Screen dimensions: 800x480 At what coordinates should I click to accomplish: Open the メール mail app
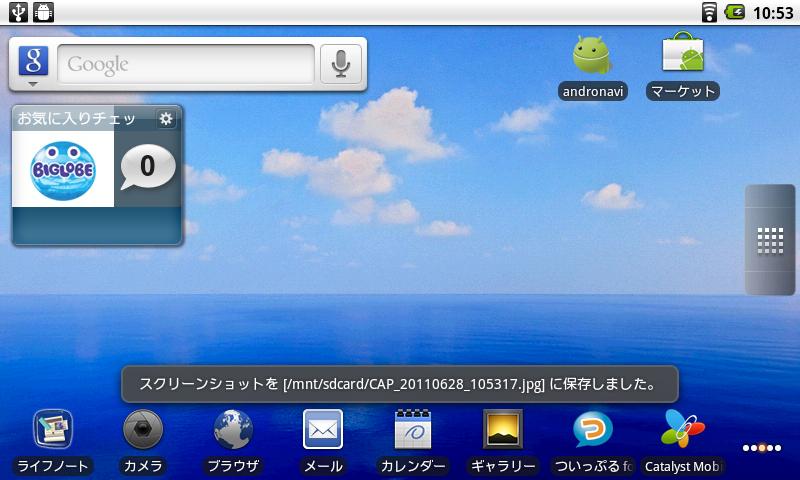323,442
